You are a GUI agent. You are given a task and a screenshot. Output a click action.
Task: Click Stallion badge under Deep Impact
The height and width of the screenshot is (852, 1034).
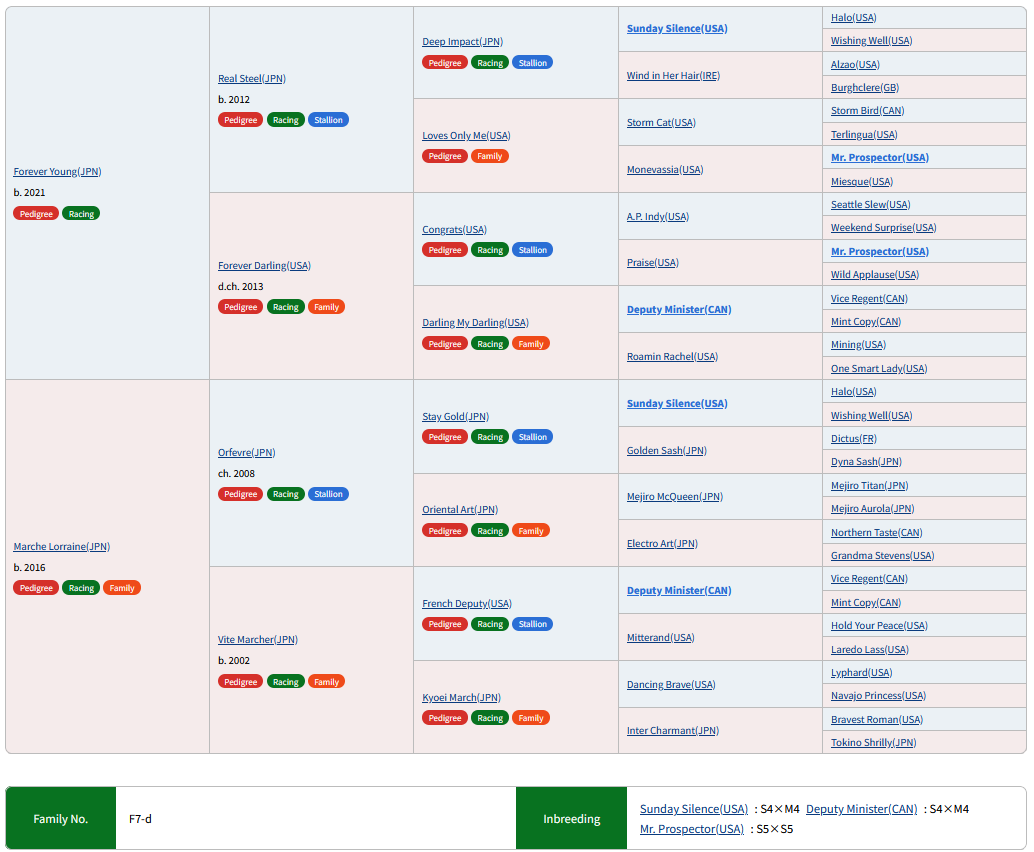(532, 63)
